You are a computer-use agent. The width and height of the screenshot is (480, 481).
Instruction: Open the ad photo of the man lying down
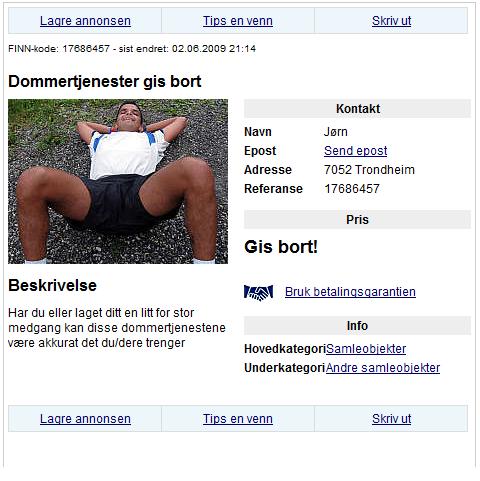118,181
